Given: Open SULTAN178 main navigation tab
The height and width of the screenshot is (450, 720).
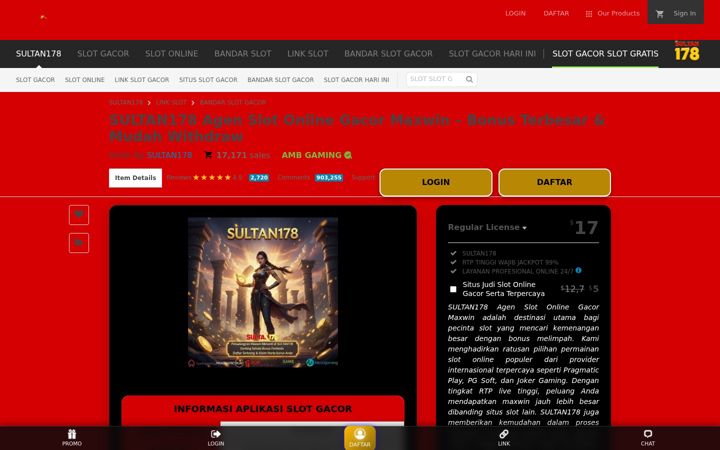Looking at the screenshot, I should [39, 54].
